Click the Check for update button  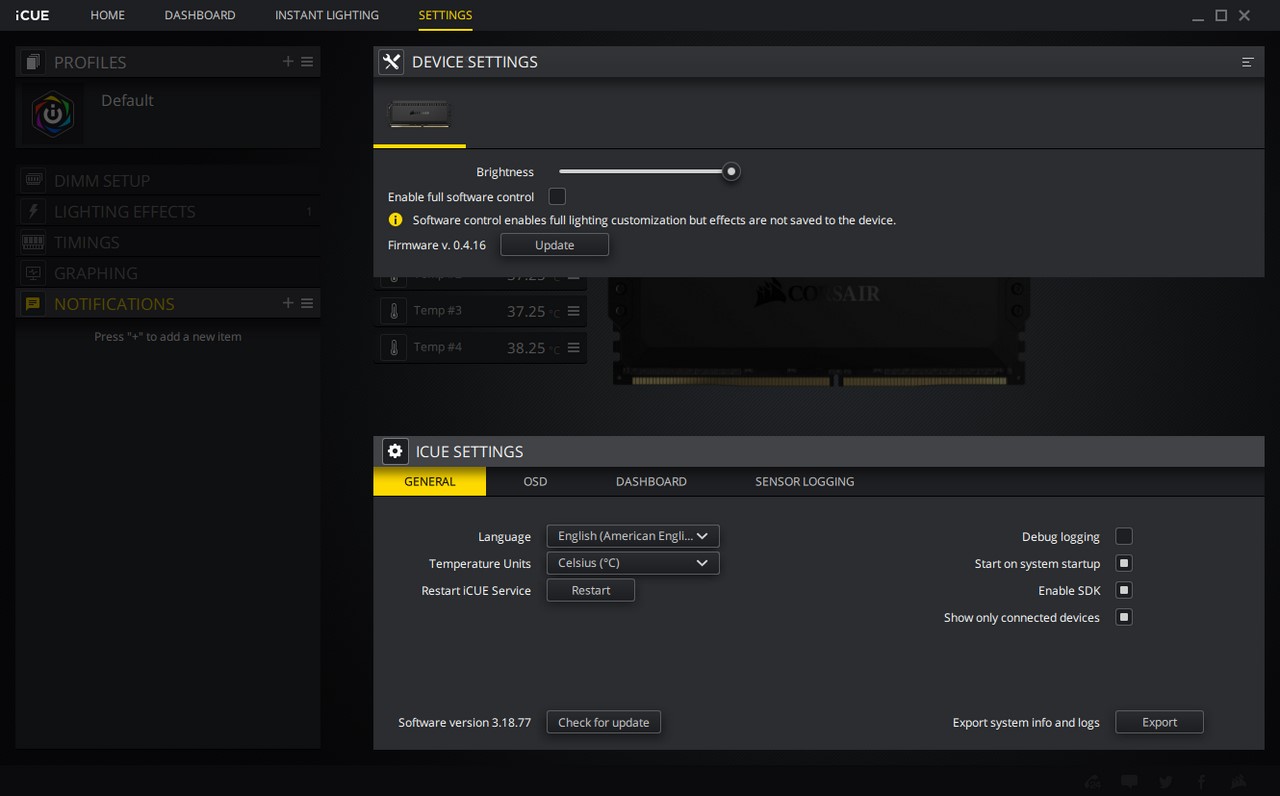tap(604, 722)
